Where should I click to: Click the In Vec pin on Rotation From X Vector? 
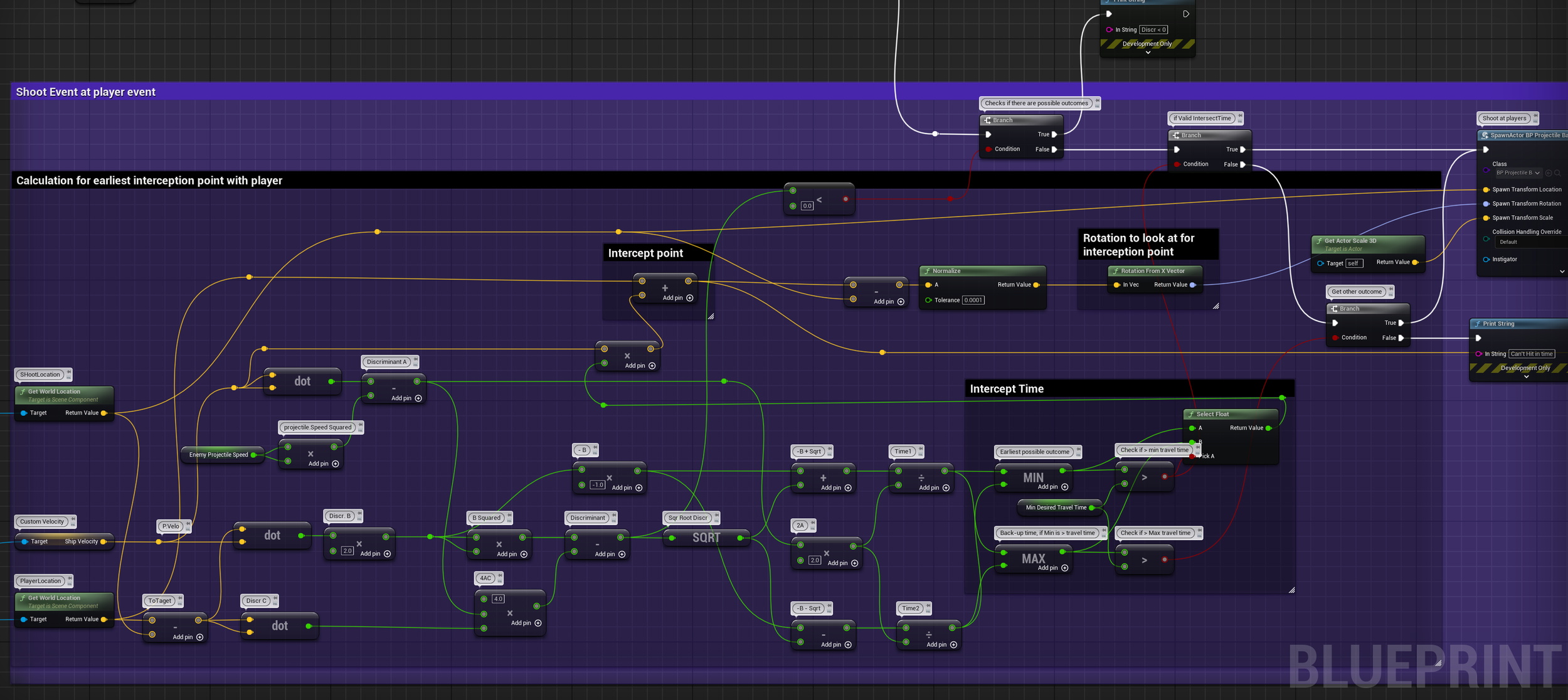[x=1116, y=285]
